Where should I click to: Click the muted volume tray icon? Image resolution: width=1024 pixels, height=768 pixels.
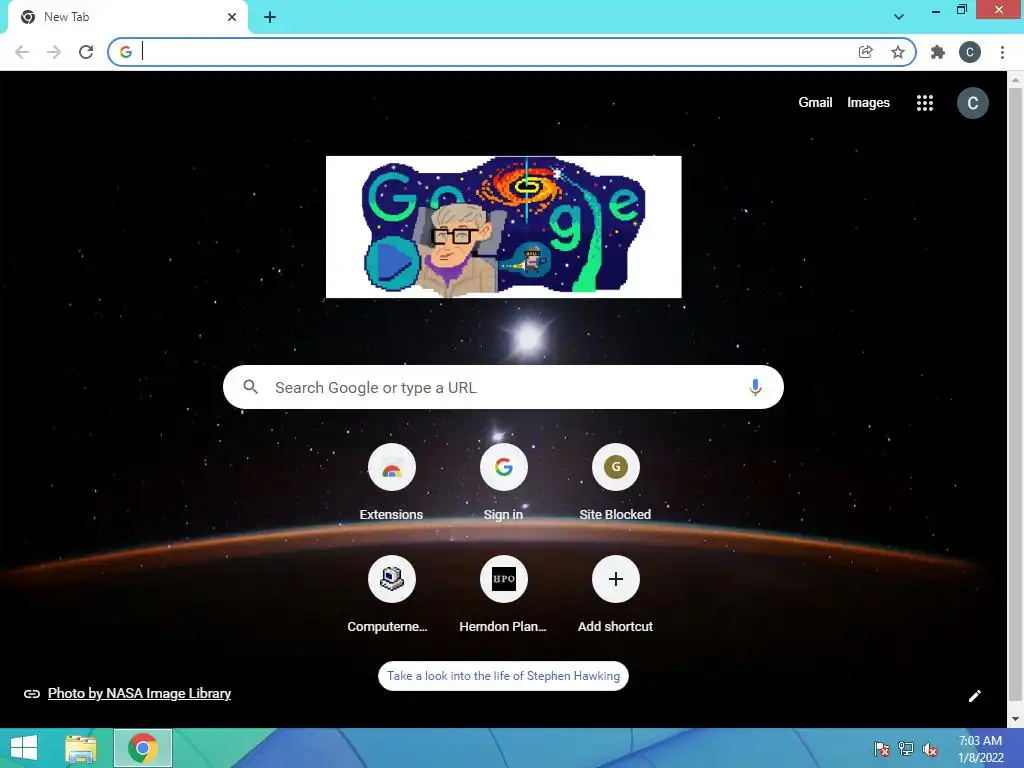930,748
